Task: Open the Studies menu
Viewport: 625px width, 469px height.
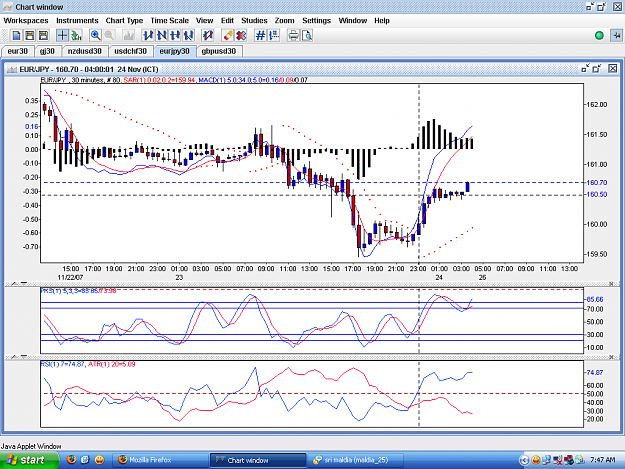Action: pos(254,20)
